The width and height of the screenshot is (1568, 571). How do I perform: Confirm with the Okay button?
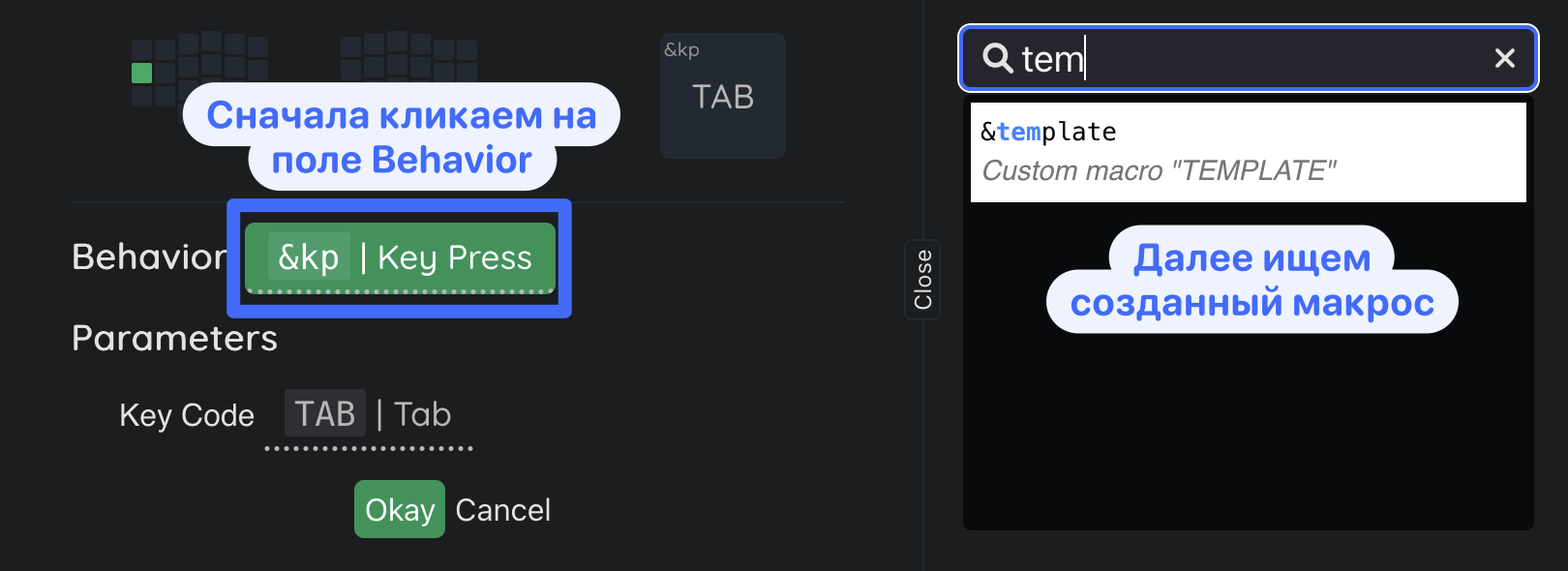click(x=399, y=509)
